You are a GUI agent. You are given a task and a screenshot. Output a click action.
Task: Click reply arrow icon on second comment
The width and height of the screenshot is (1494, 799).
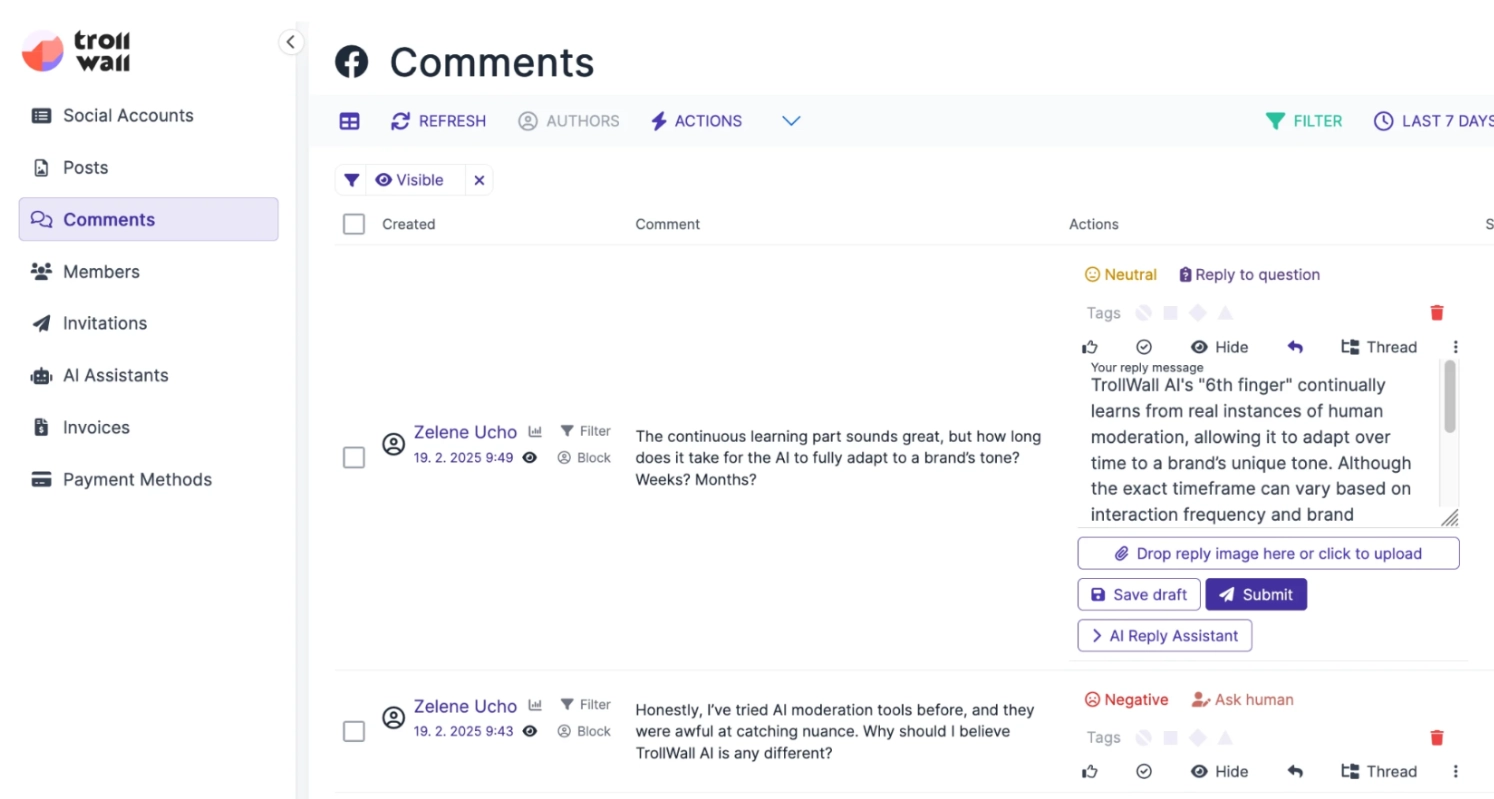pos(1295,771)
